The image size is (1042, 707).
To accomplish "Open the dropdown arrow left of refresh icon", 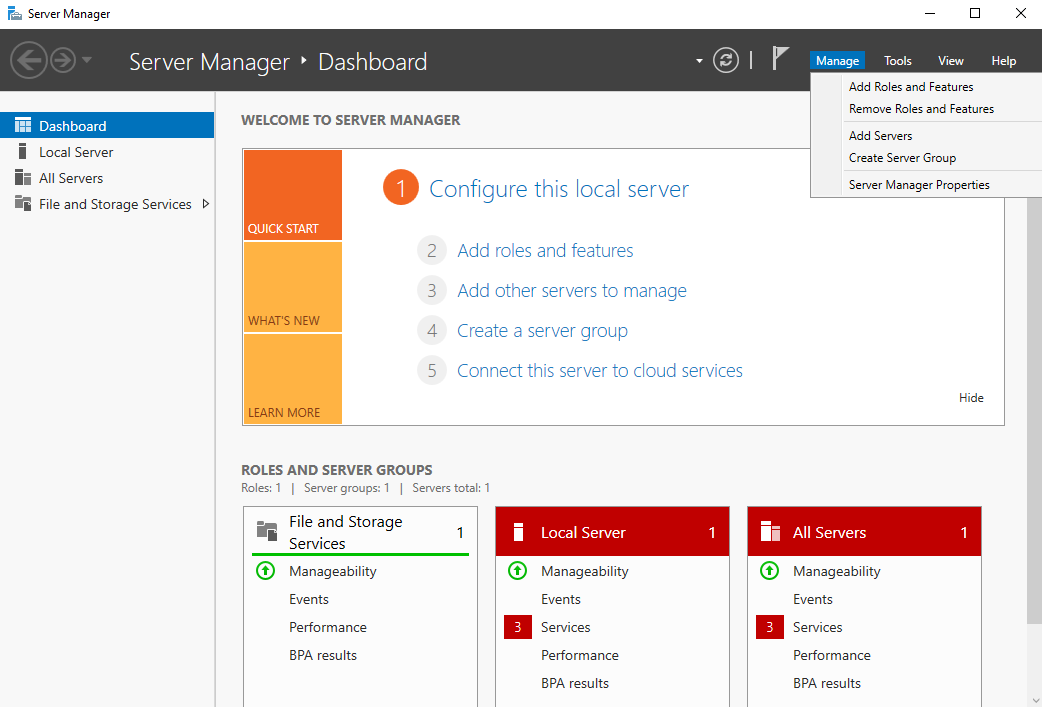I will click(x=699, y=61).
